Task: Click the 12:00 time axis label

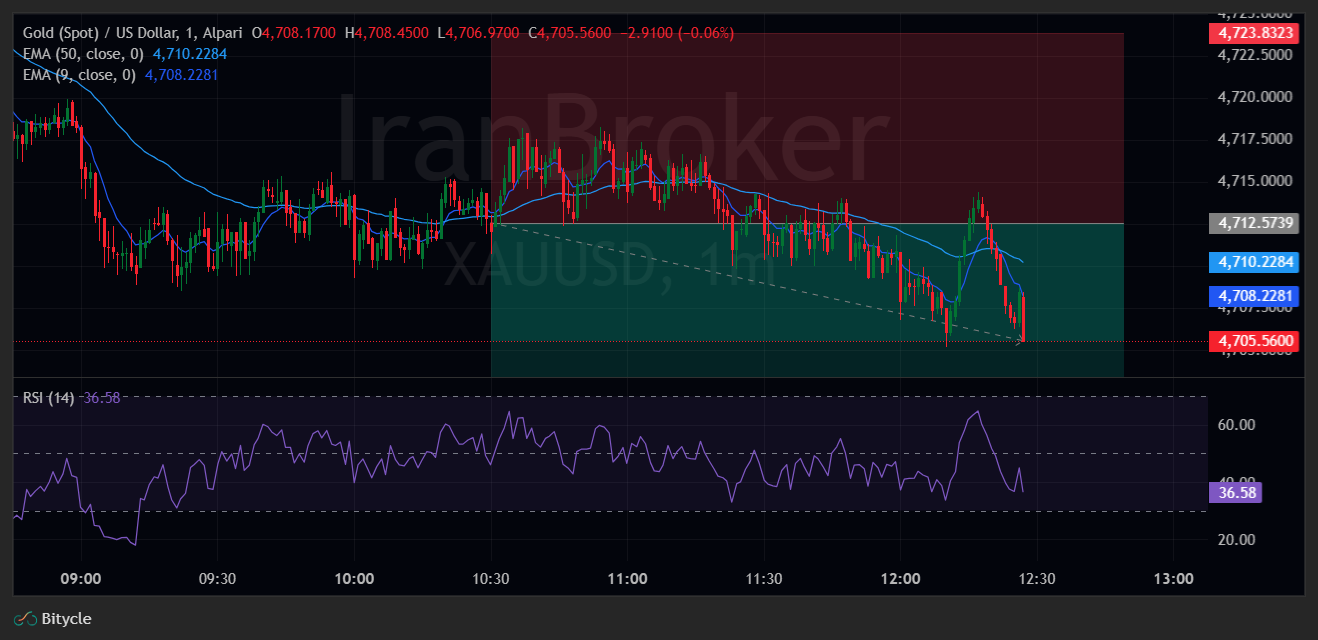Action: tap(900, 579)
